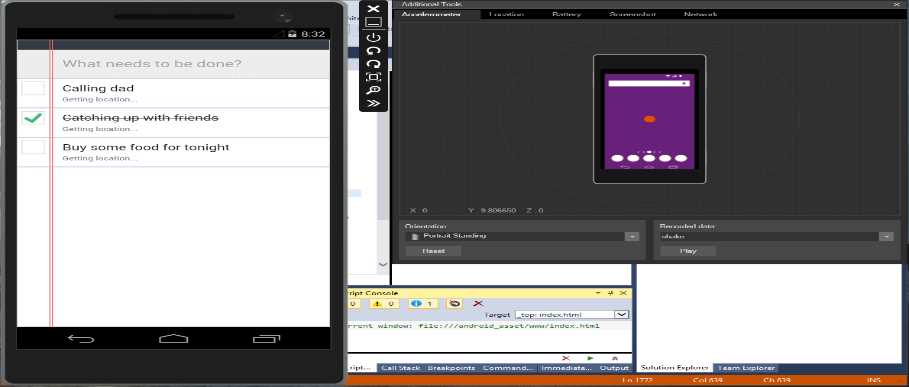Open the Breakpoints tab
909x387 pixels.
tap(451, 368)
